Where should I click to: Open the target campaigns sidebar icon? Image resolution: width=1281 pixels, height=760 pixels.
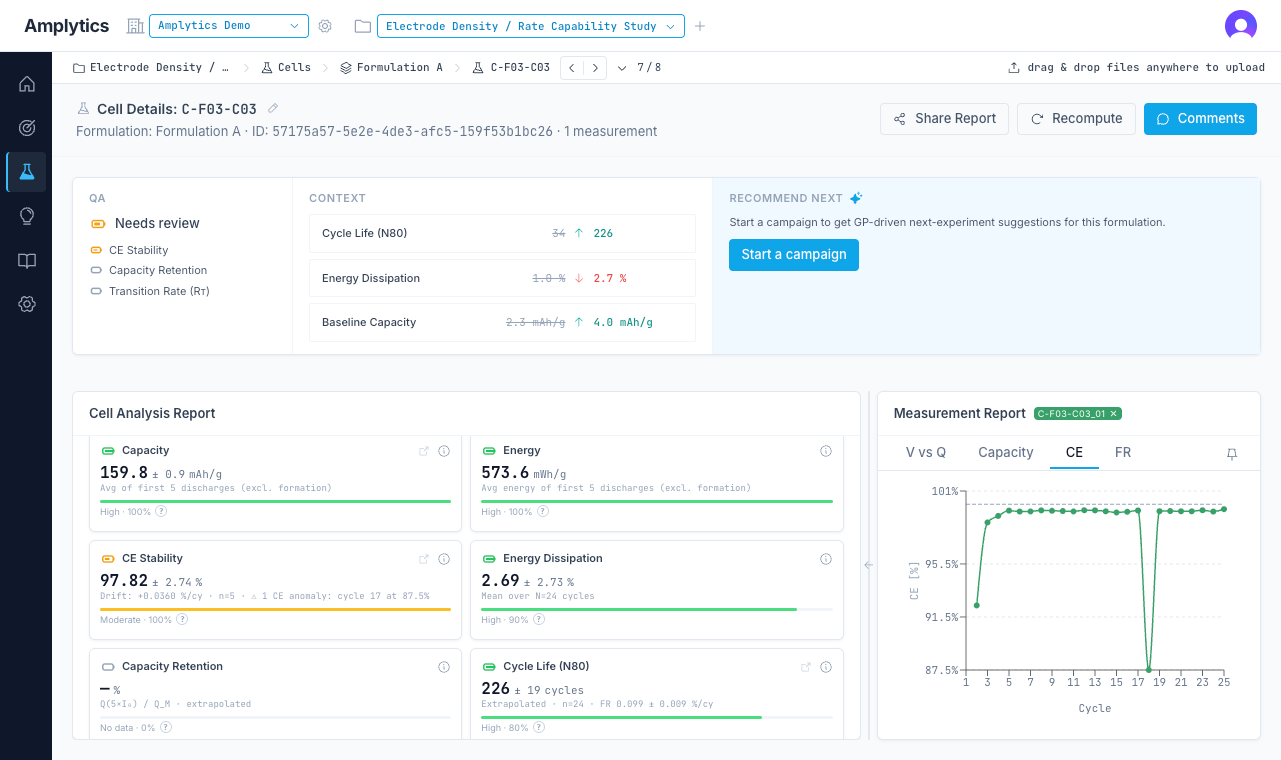click(x=27, y=128)
